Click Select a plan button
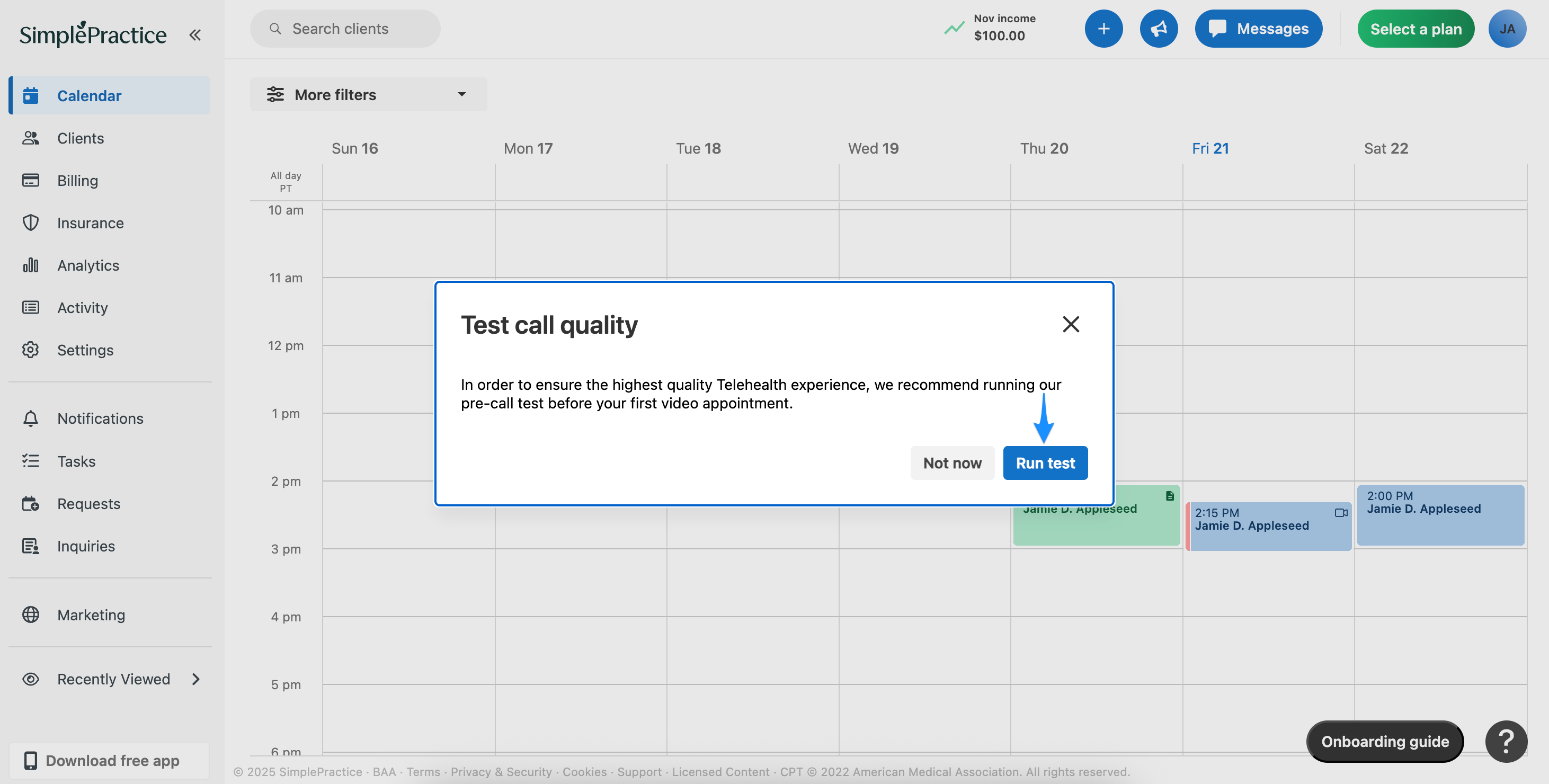Image resolution: width=1549 pixels, height=784 pixels. click(1416, 29)
